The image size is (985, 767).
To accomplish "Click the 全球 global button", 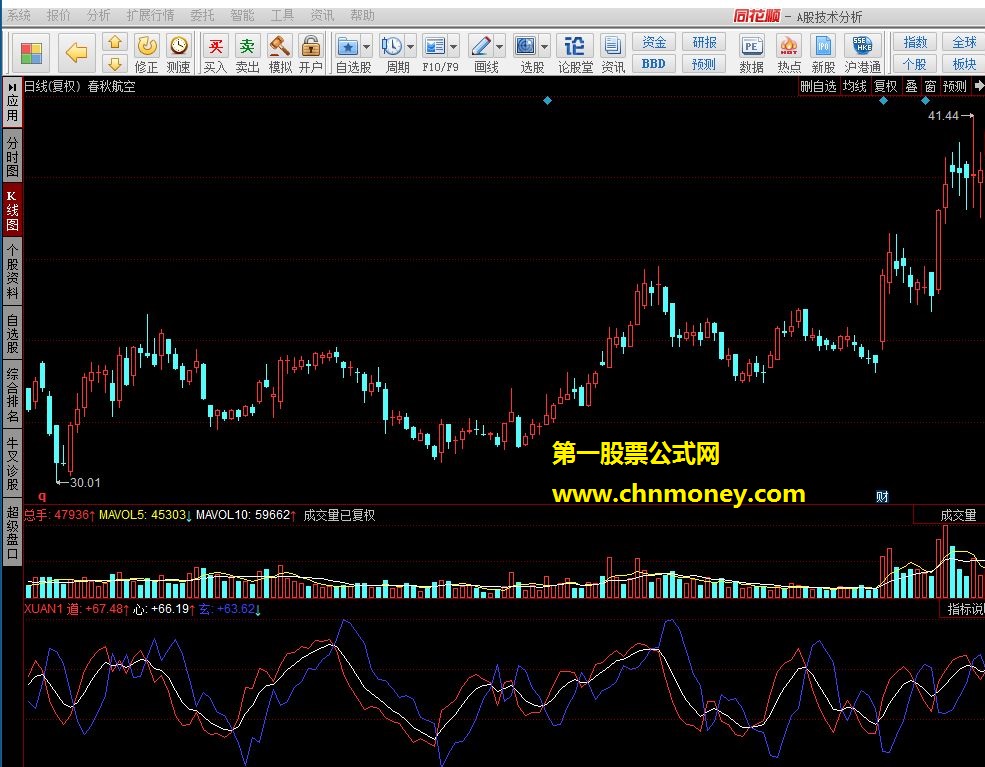I will coord(963,42).
